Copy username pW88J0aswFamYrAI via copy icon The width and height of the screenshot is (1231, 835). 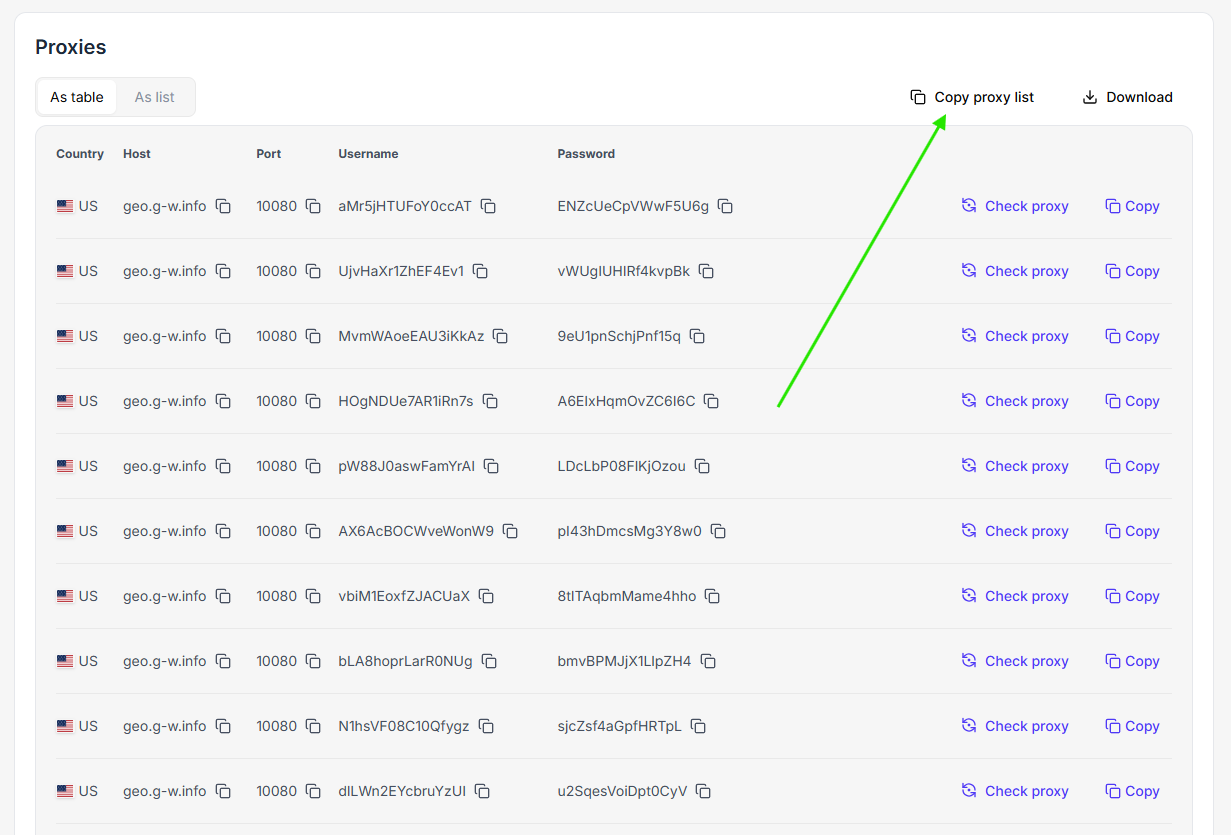click(x=491, y=466)
